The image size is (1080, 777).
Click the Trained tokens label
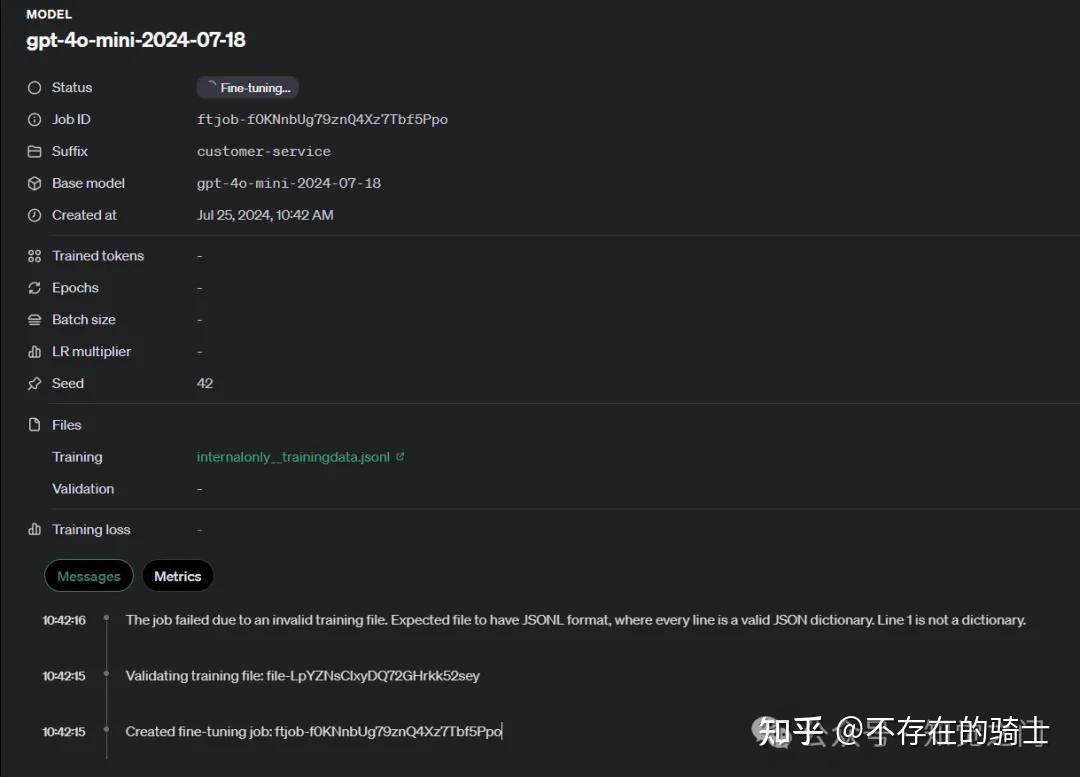(98, 256)
